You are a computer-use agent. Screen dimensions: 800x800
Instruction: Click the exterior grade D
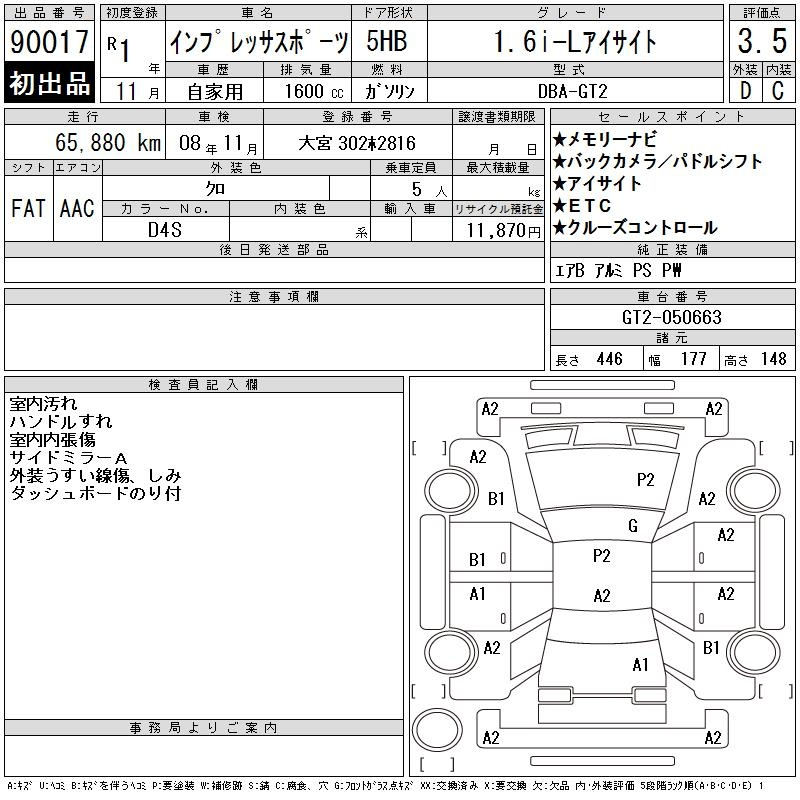click(x=745, y=90)
